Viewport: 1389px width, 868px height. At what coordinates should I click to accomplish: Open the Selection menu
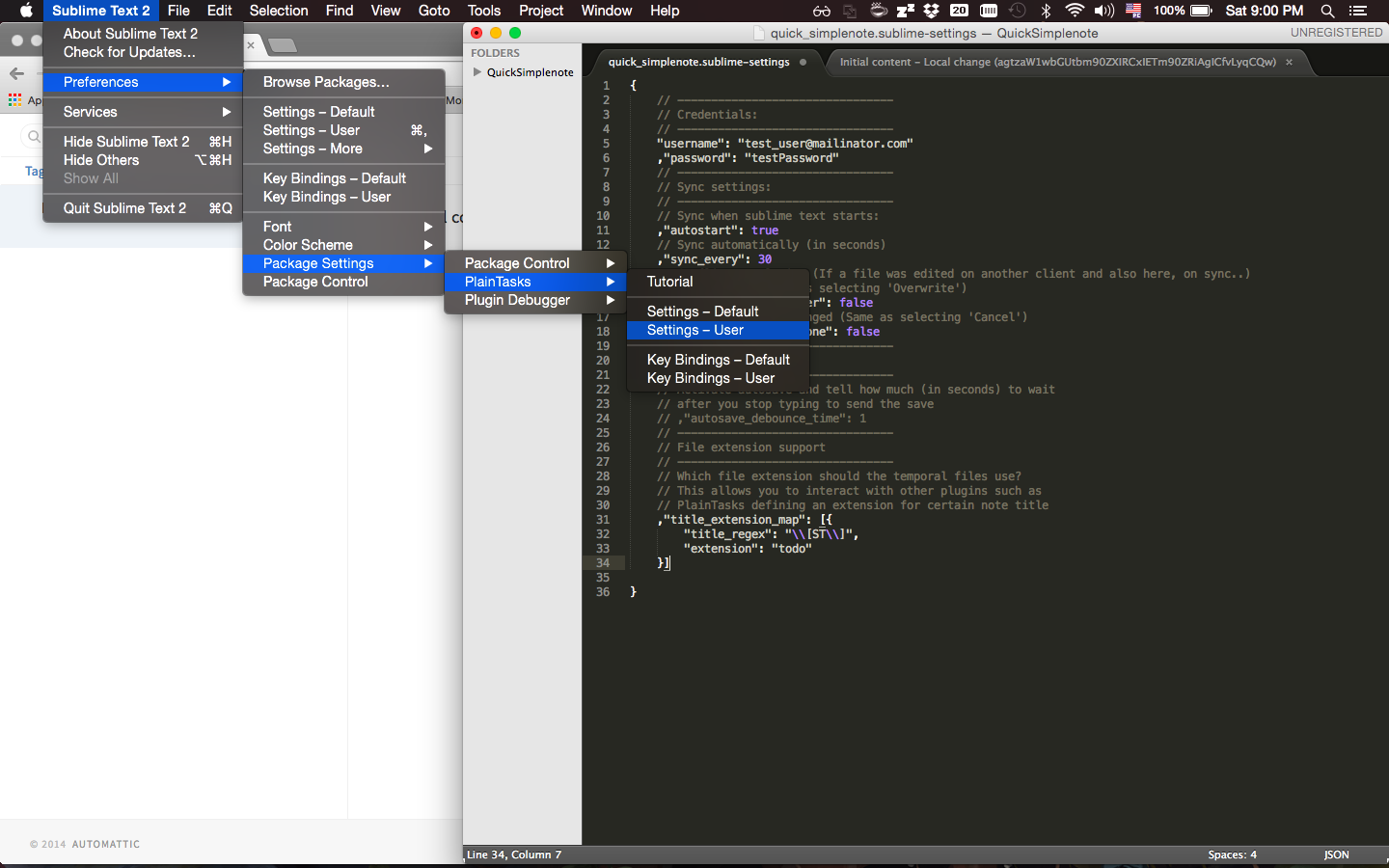pyautogui.click(x=279, y=11)
